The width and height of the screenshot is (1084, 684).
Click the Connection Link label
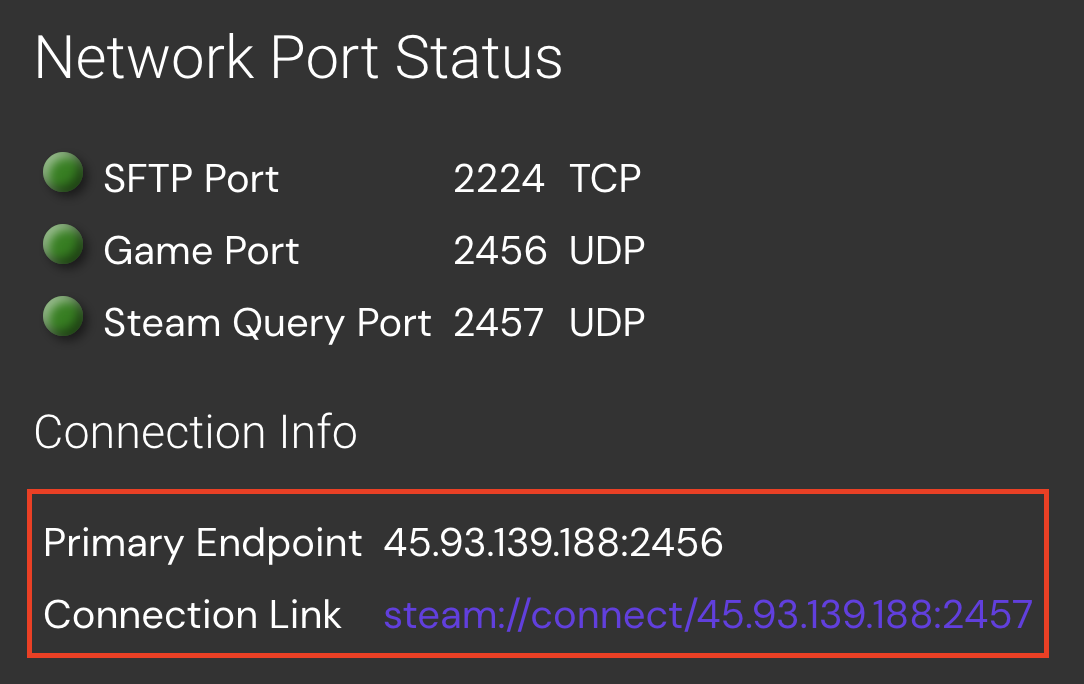click(192, 615)
